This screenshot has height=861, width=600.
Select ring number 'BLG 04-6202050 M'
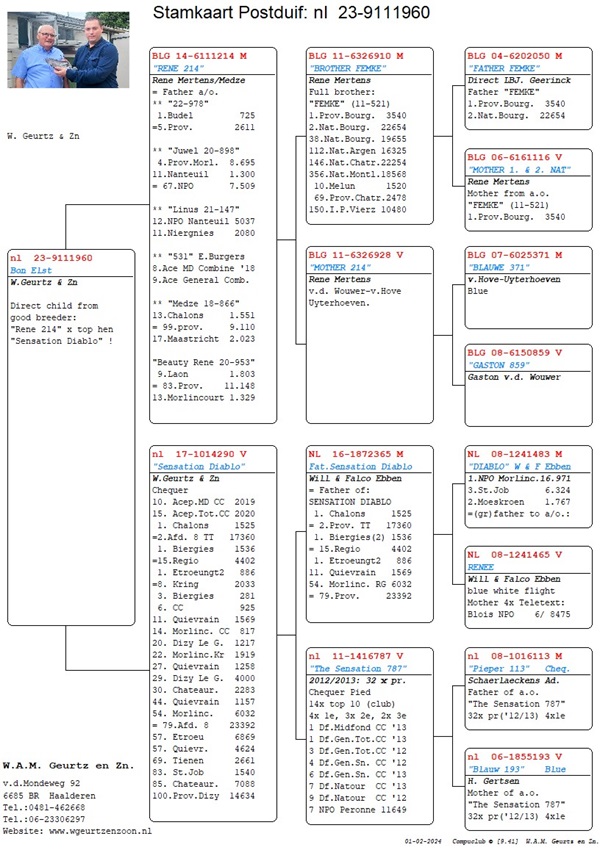click(x=514, y=56)
